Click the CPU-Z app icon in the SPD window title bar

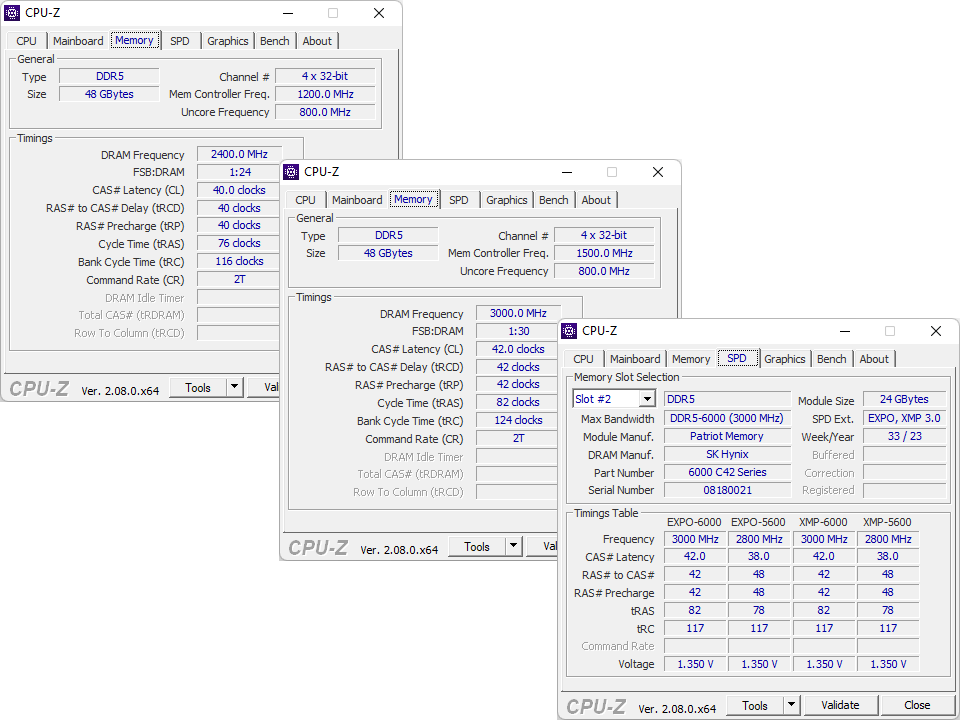(x=569, y=331)
